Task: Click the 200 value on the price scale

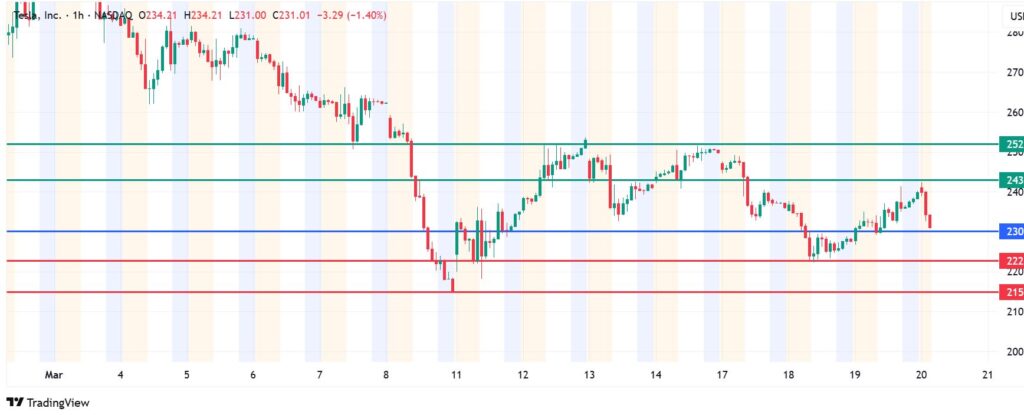Action: (x=1012, y=352)
